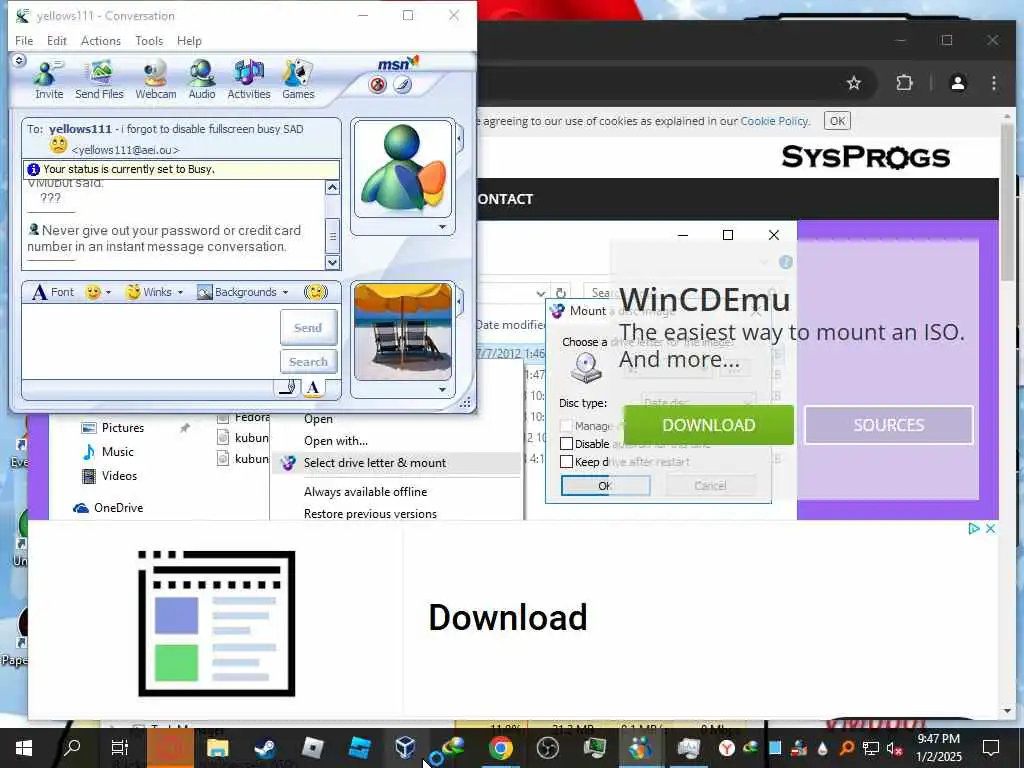The width and height of the screenshot is (1024, 768).
Task: Click the paintbrush color scheme icon
Action: point(403,85)
